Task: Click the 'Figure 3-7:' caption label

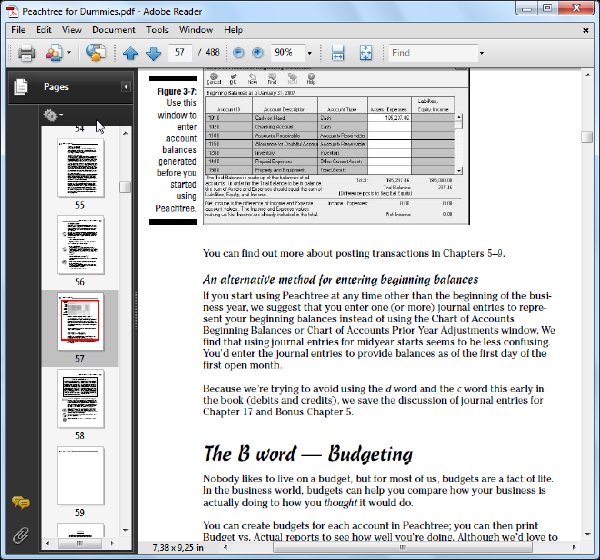Action: 177,92
